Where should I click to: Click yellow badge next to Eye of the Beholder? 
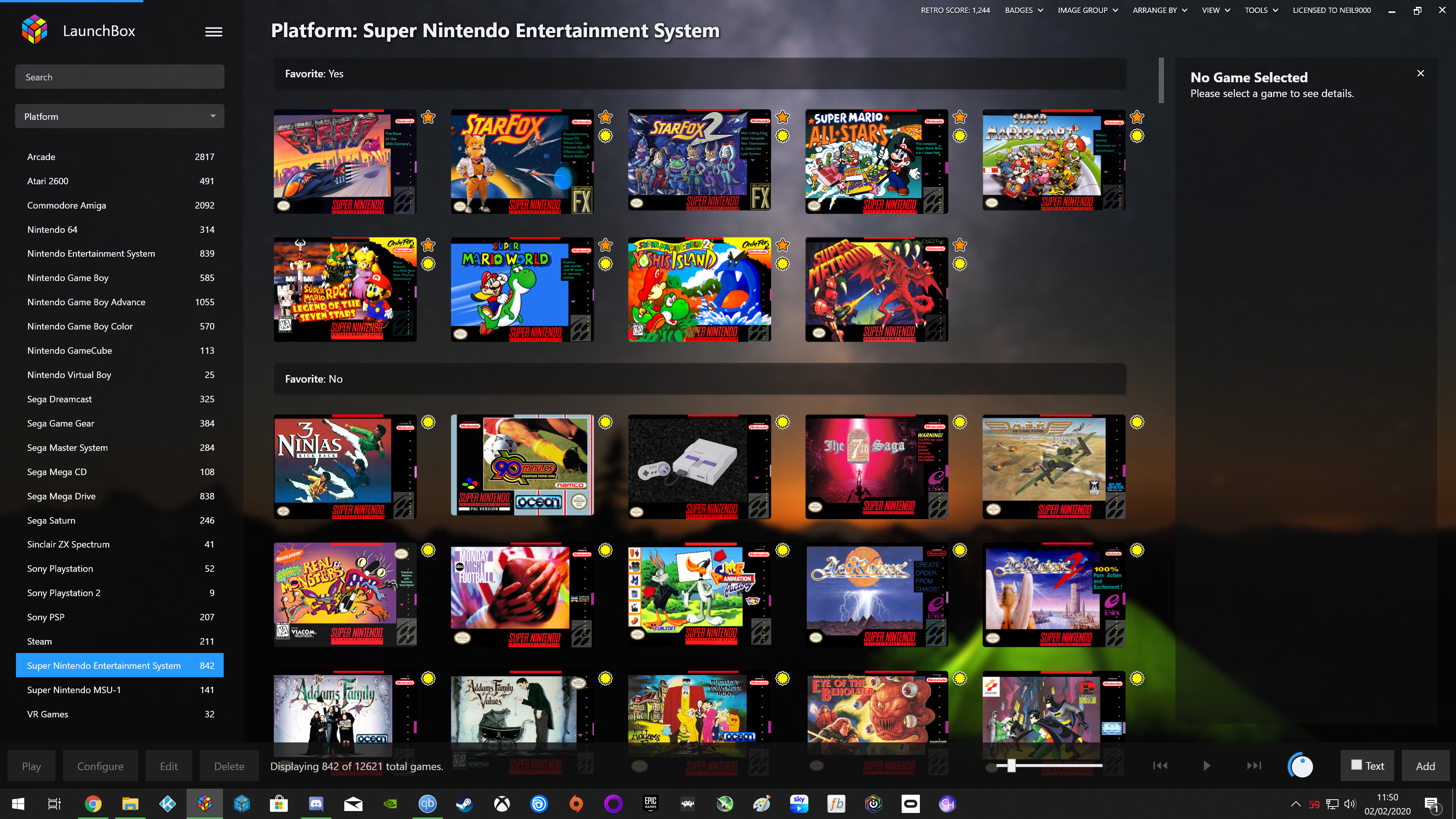coord(960,678)
